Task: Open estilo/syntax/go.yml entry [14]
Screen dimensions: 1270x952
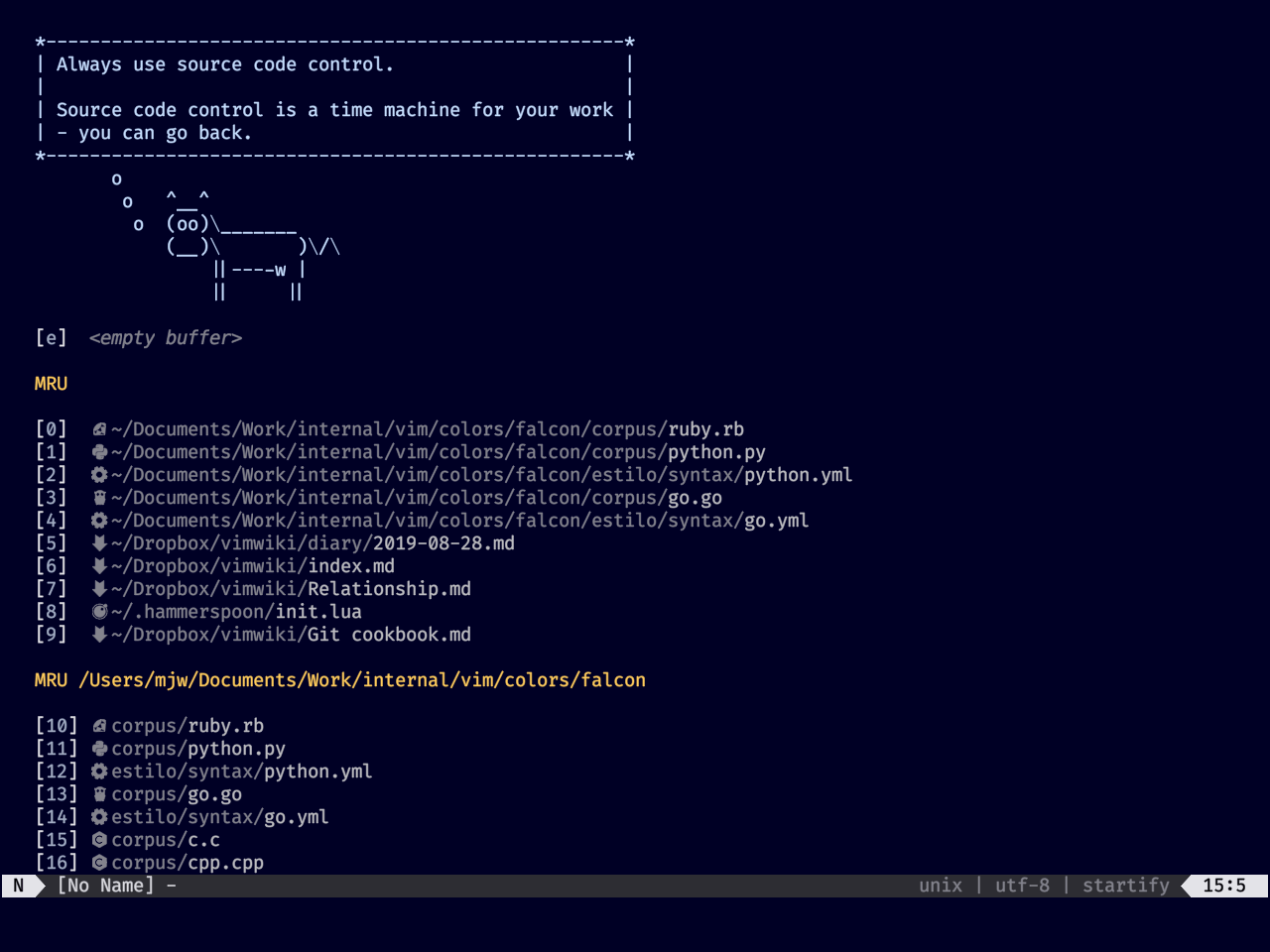Action: point(220,817)
